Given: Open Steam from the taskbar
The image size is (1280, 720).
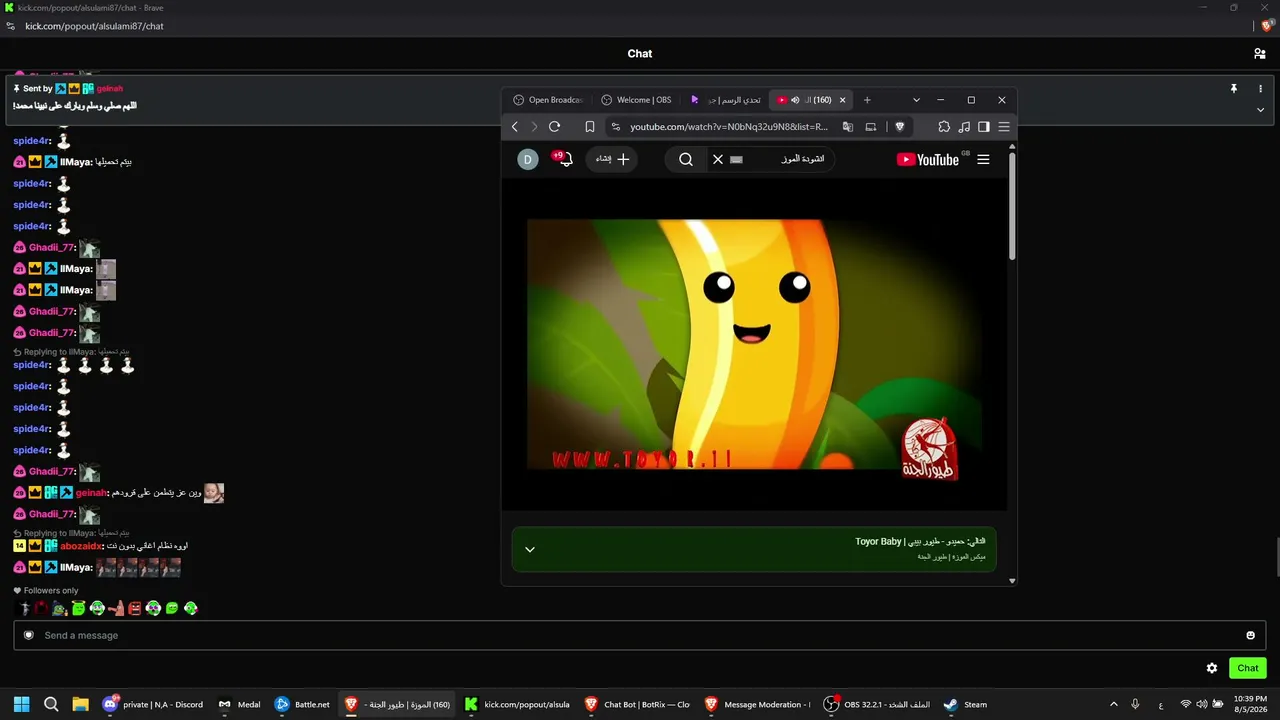Looking at the screenshot, I should coord(966,704).
